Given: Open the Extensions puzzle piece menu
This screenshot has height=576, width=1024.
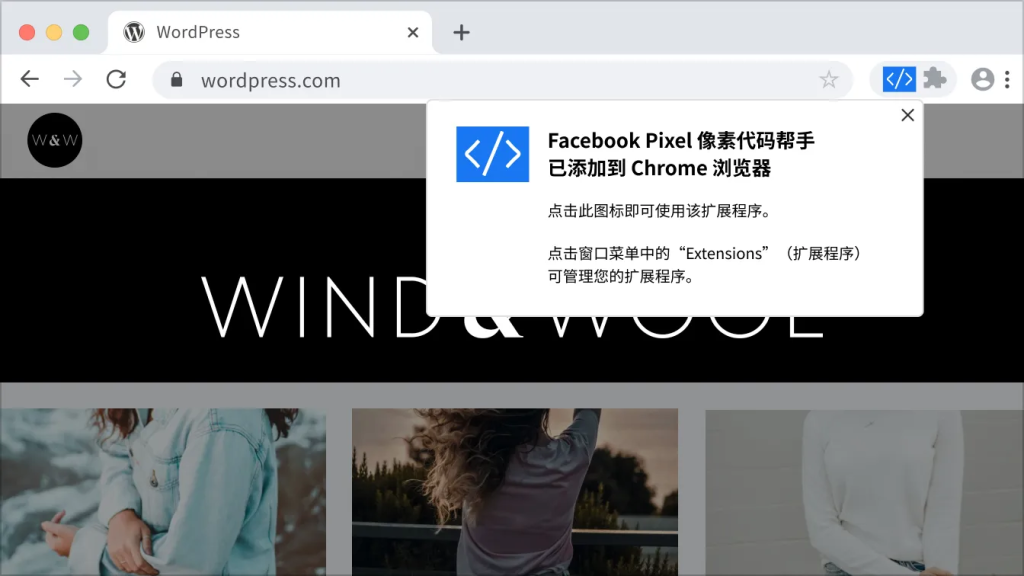Looking at the screenshot, I should 935,79.
